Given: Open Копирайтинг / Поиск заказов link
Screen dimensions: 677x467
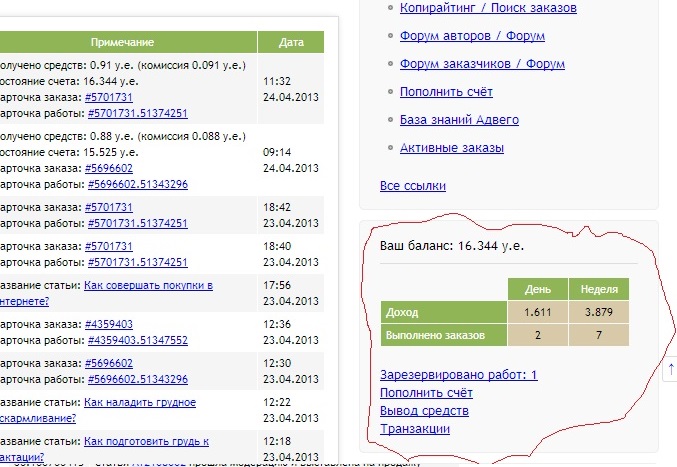Looking at the screenshot, I should tap(488, 8).
